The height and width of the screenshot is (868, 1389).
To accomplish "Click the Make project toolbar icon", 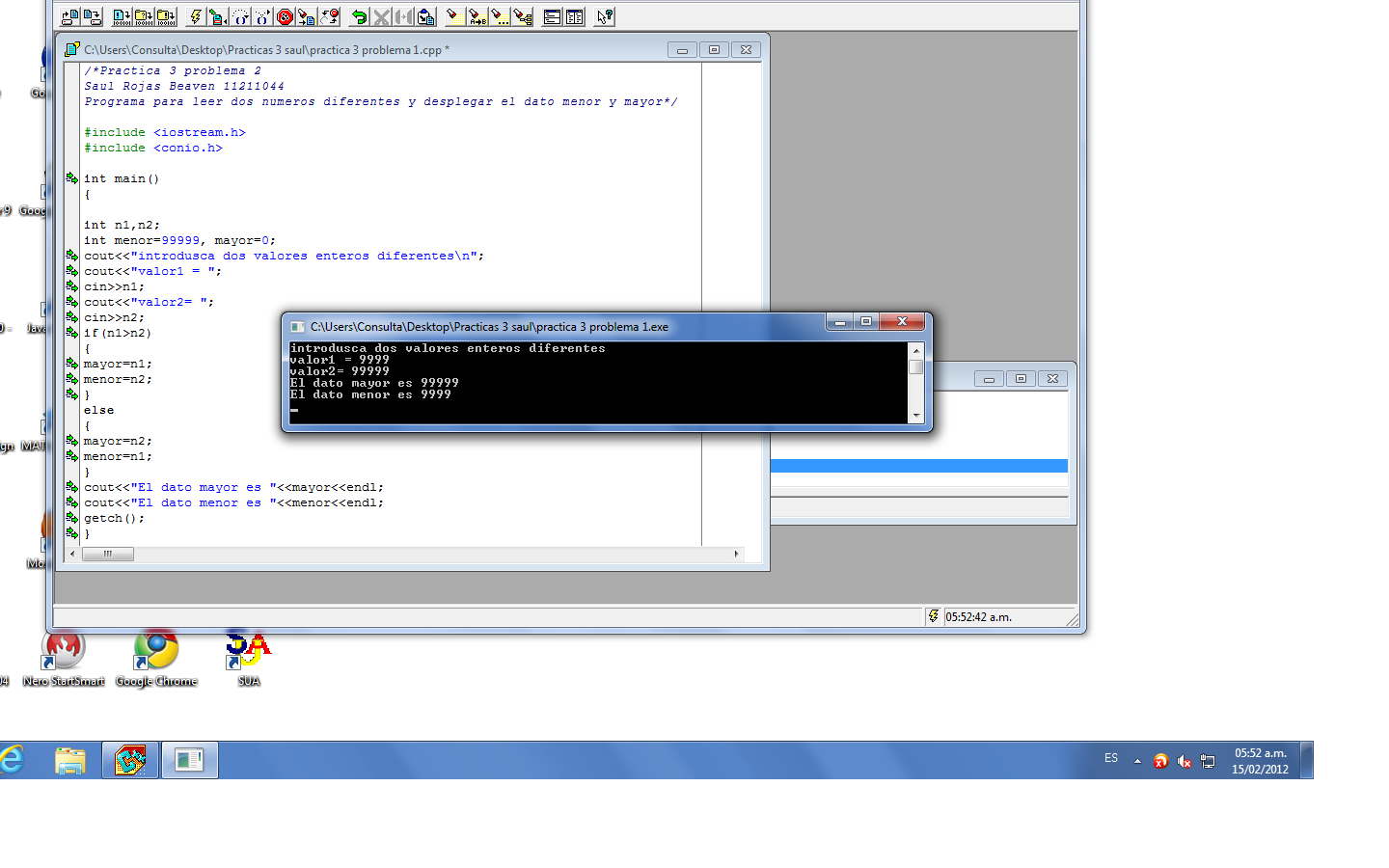I will (142, 16).
